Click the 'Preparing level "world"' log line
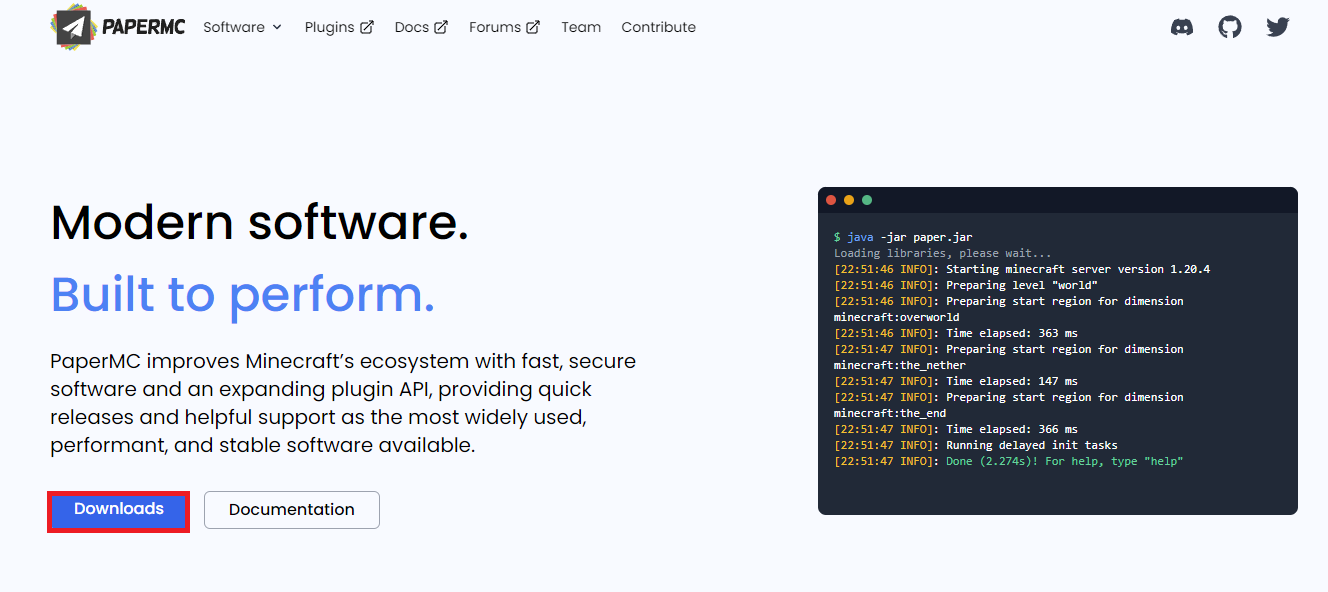This screenshot has width=1328, height=592. tap(965, 285)
